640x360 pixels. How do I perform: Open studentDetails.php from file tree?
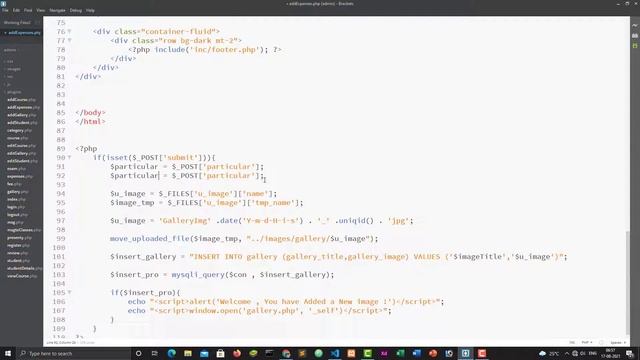pyautogui.click(x=24, y=268)
